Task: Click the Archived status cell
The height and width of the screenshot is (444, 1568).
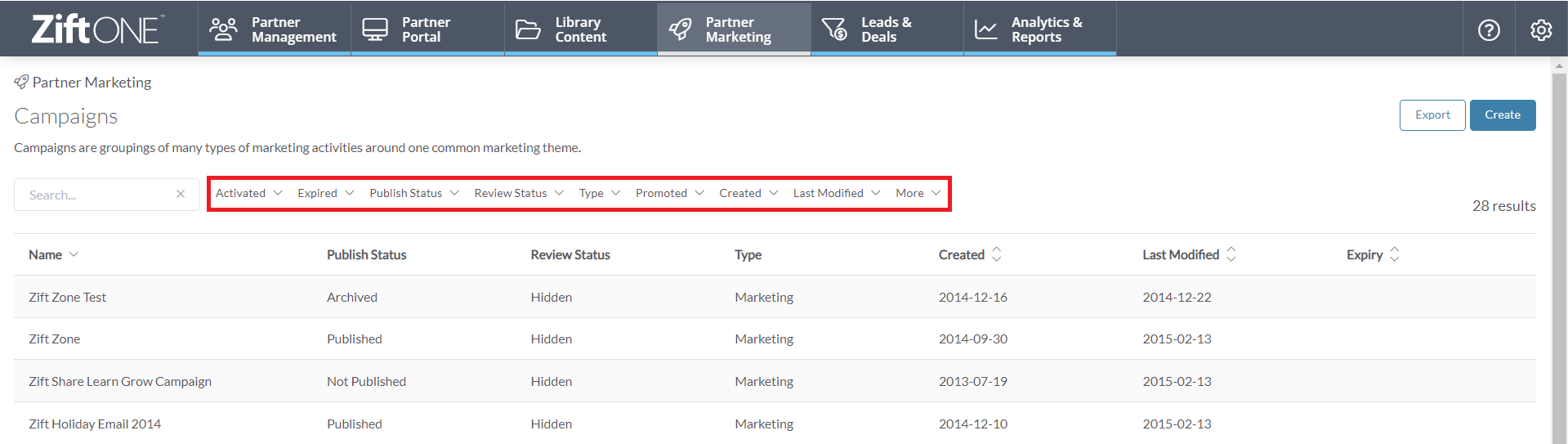Action: tap(352, 297)
